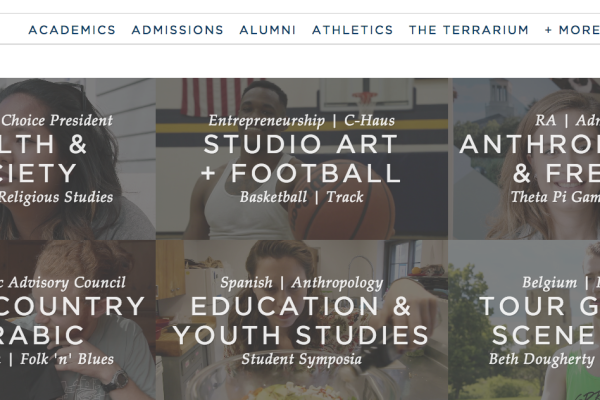Click the Religious Studies caption text
The width and height of the screenshot is (600, 400).
point(56,197)
